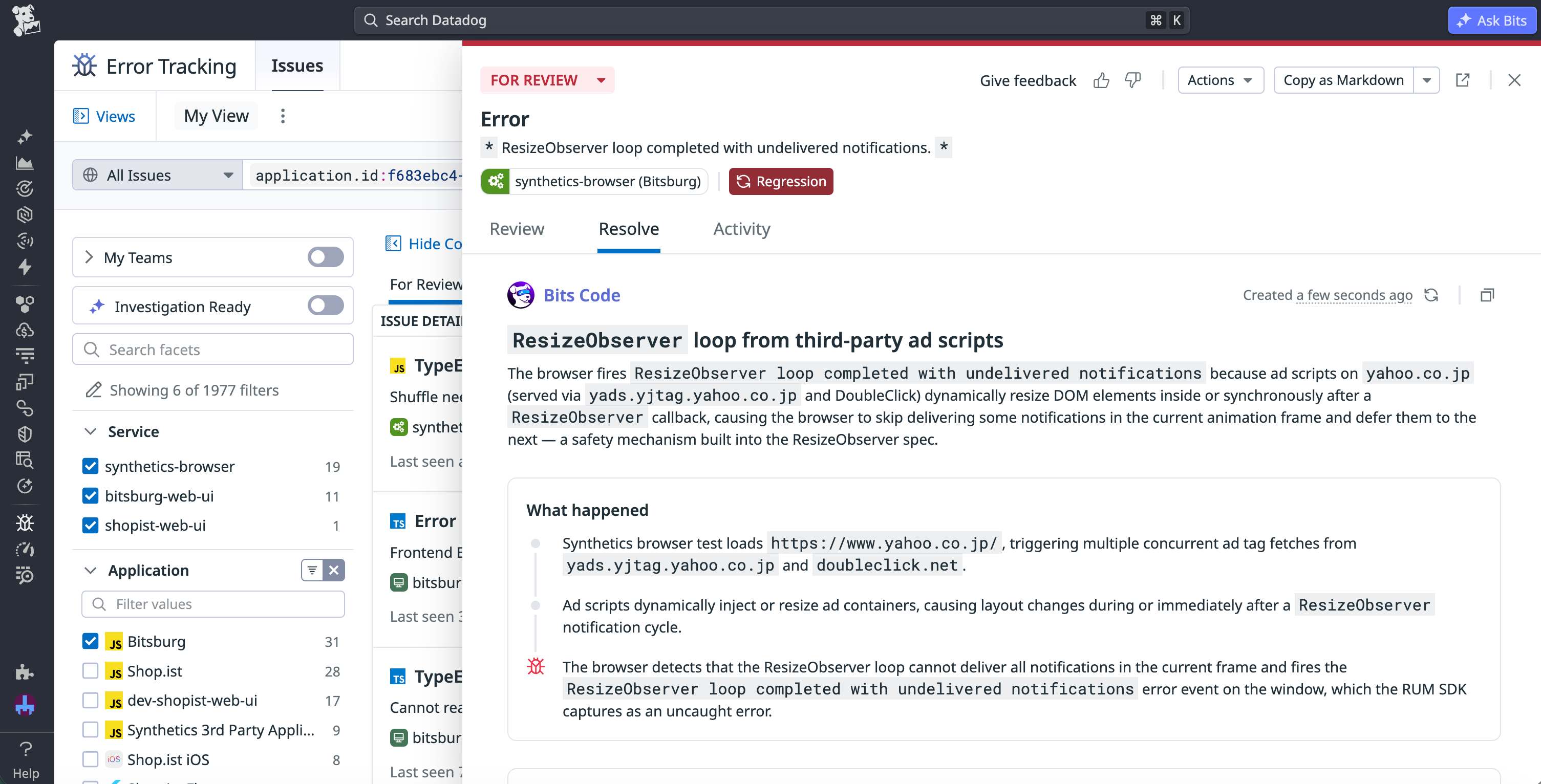Switch to the Activity tab
This screenshot has height=784, width=1541.
[x=742, y=229]
